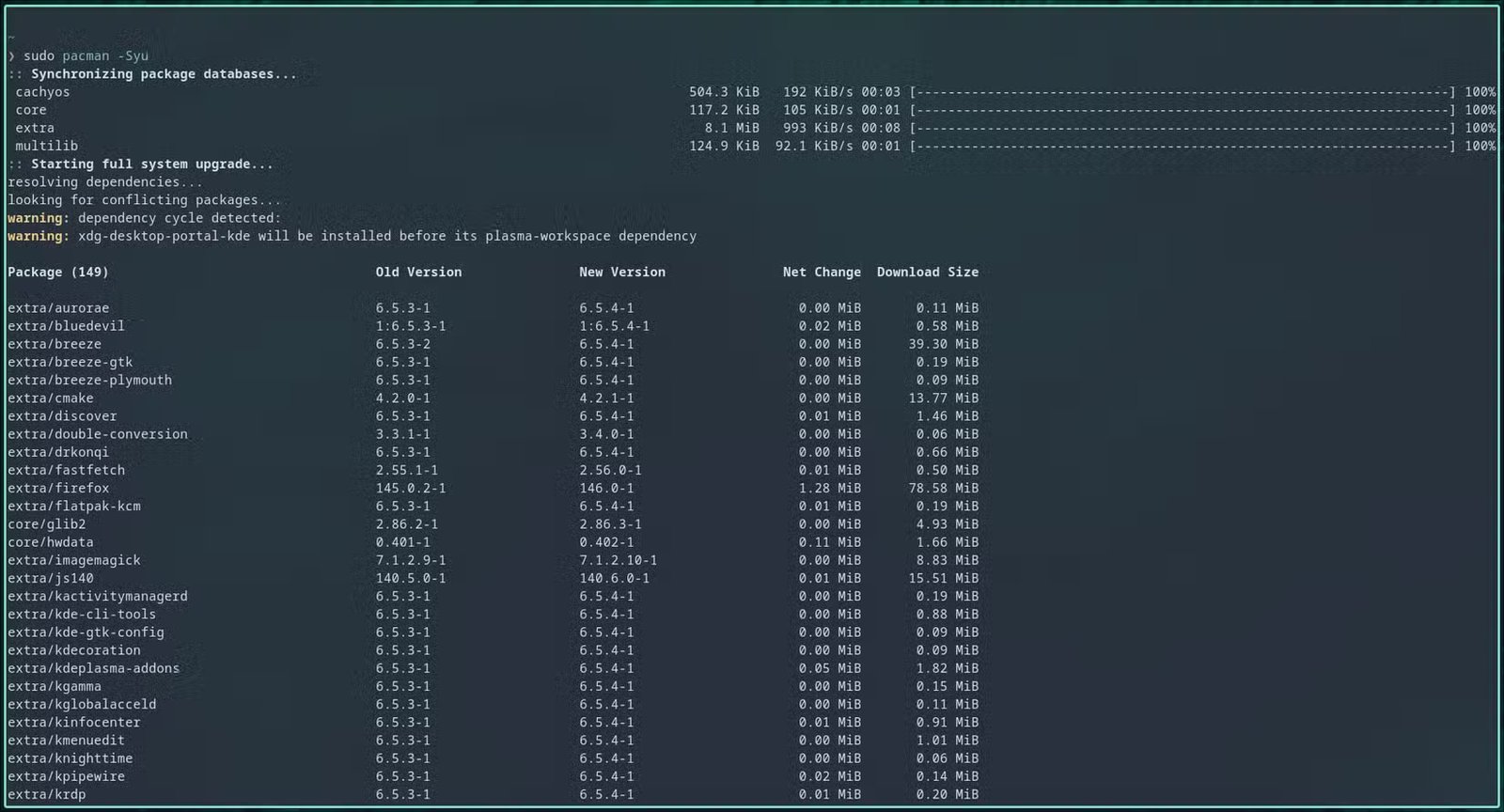Screen dimensions: 1504x812
Task: Click the 'New Version' column header
Action: tap(622, 272)
